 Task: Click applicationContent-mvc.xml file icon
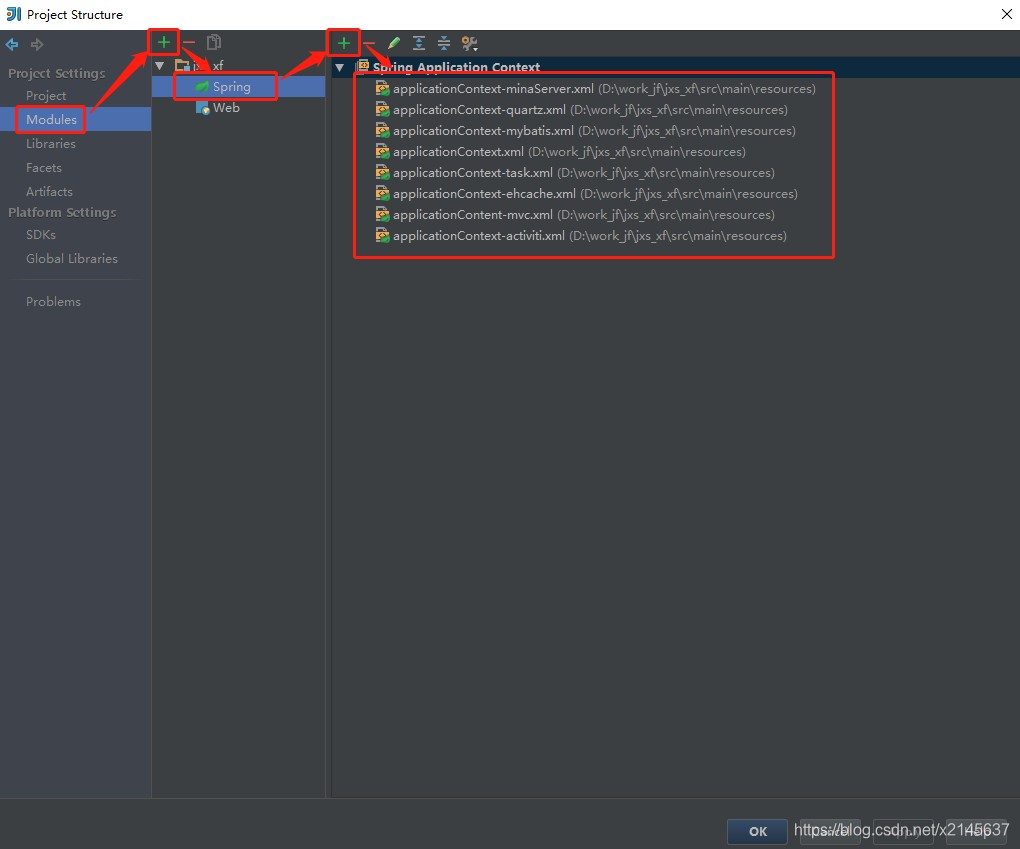382,214
